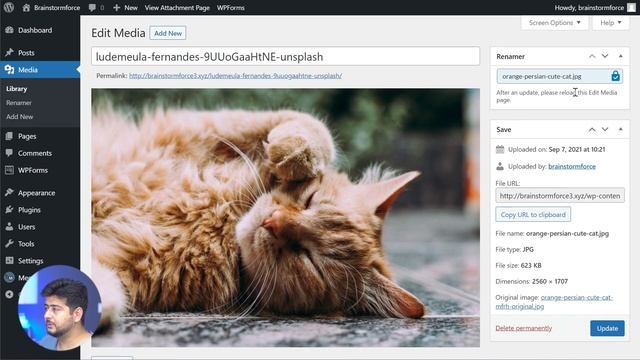This screenshot has width=640, height=360.
Task: Click the Add New button beside Edit Media
Action: tap(168, 33)
